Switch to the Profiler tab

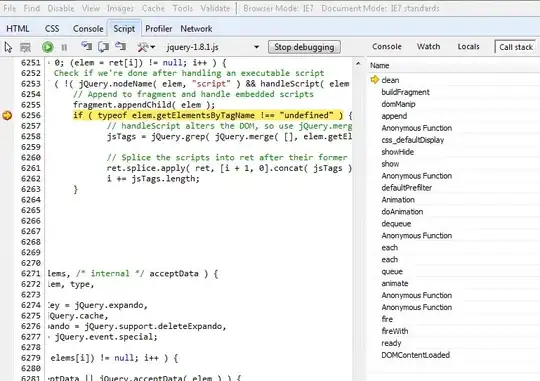pos(158,29)
